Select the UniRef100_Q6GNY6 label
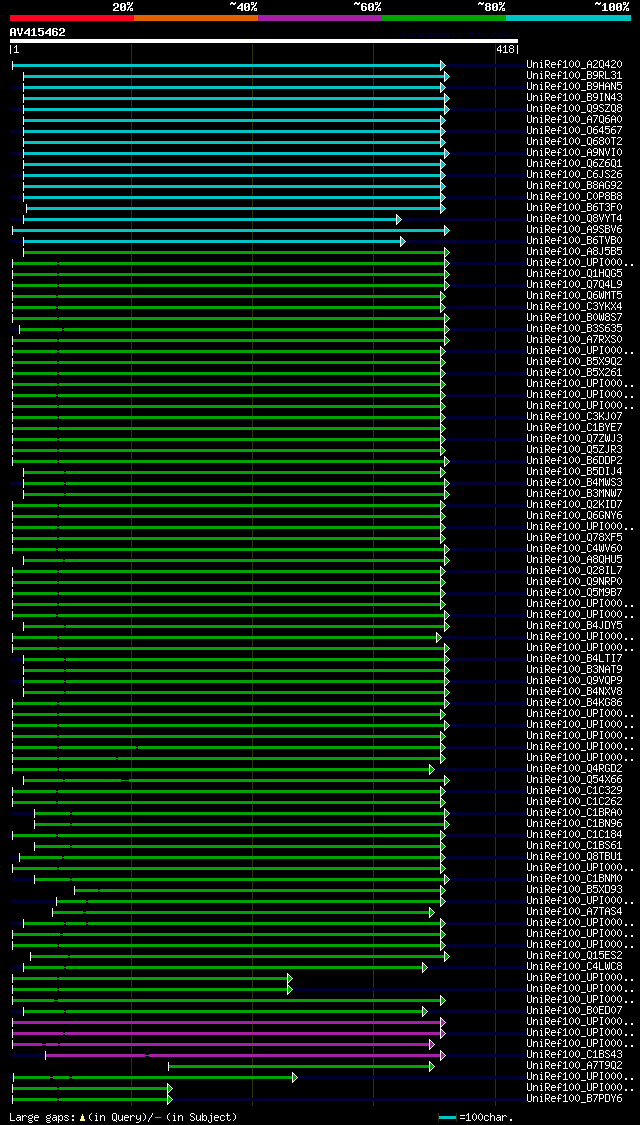The width and height of the screenshot is (640, 1125). click(574, 515)
